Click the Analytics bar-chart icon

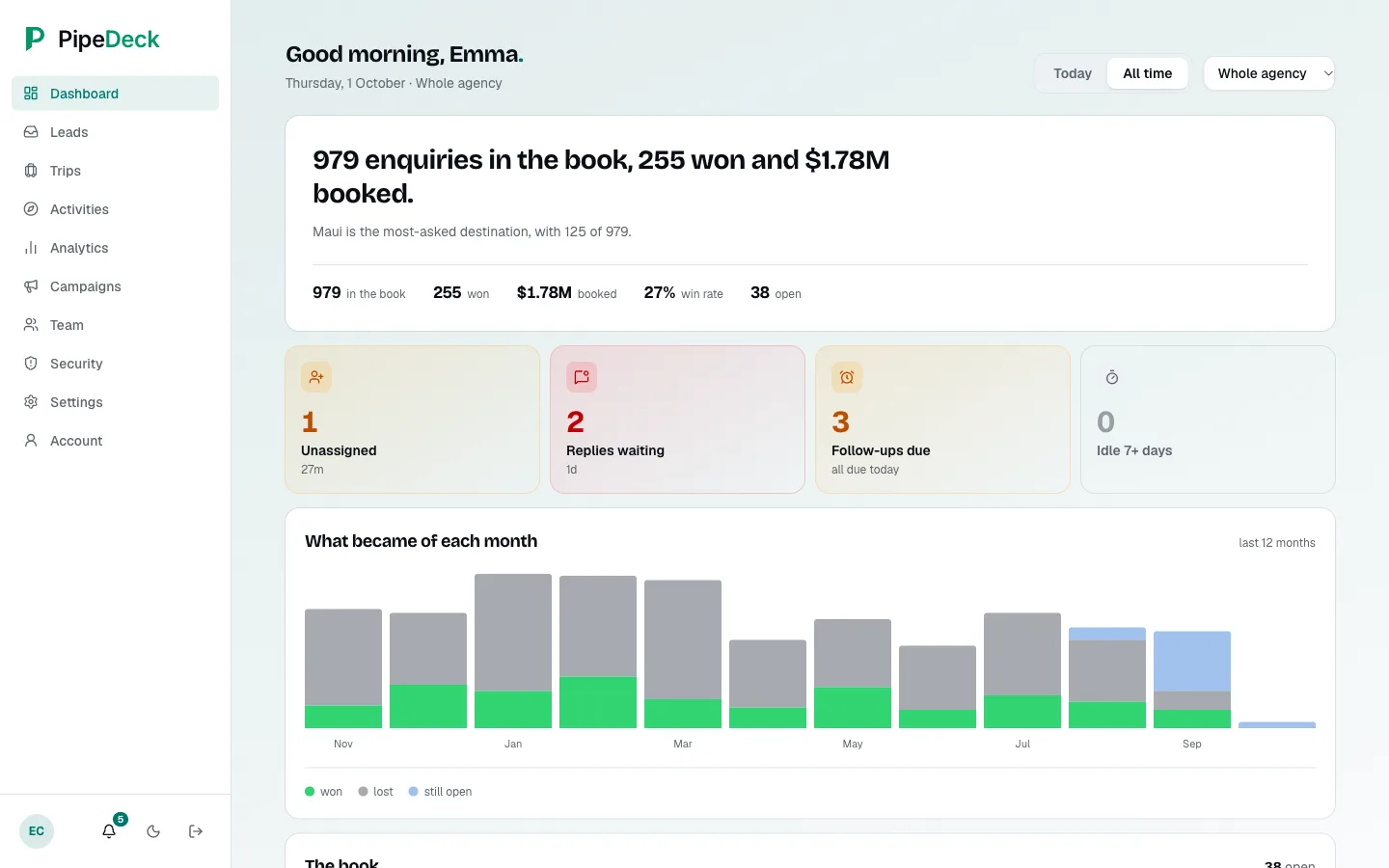click(x=31, y=248)
